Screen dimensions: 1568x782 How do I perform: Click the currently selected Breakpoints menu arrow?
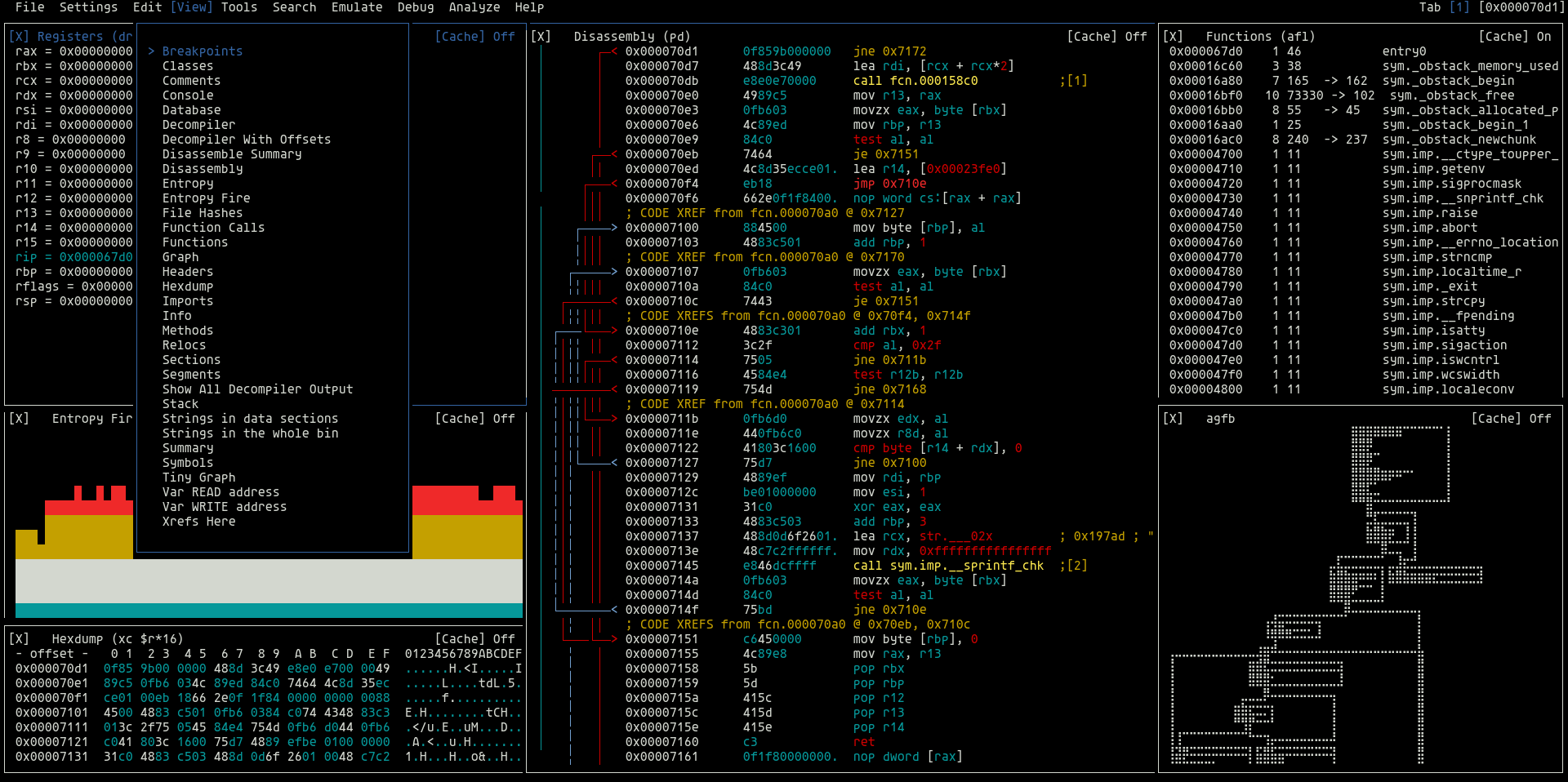[x=151, y=51]
